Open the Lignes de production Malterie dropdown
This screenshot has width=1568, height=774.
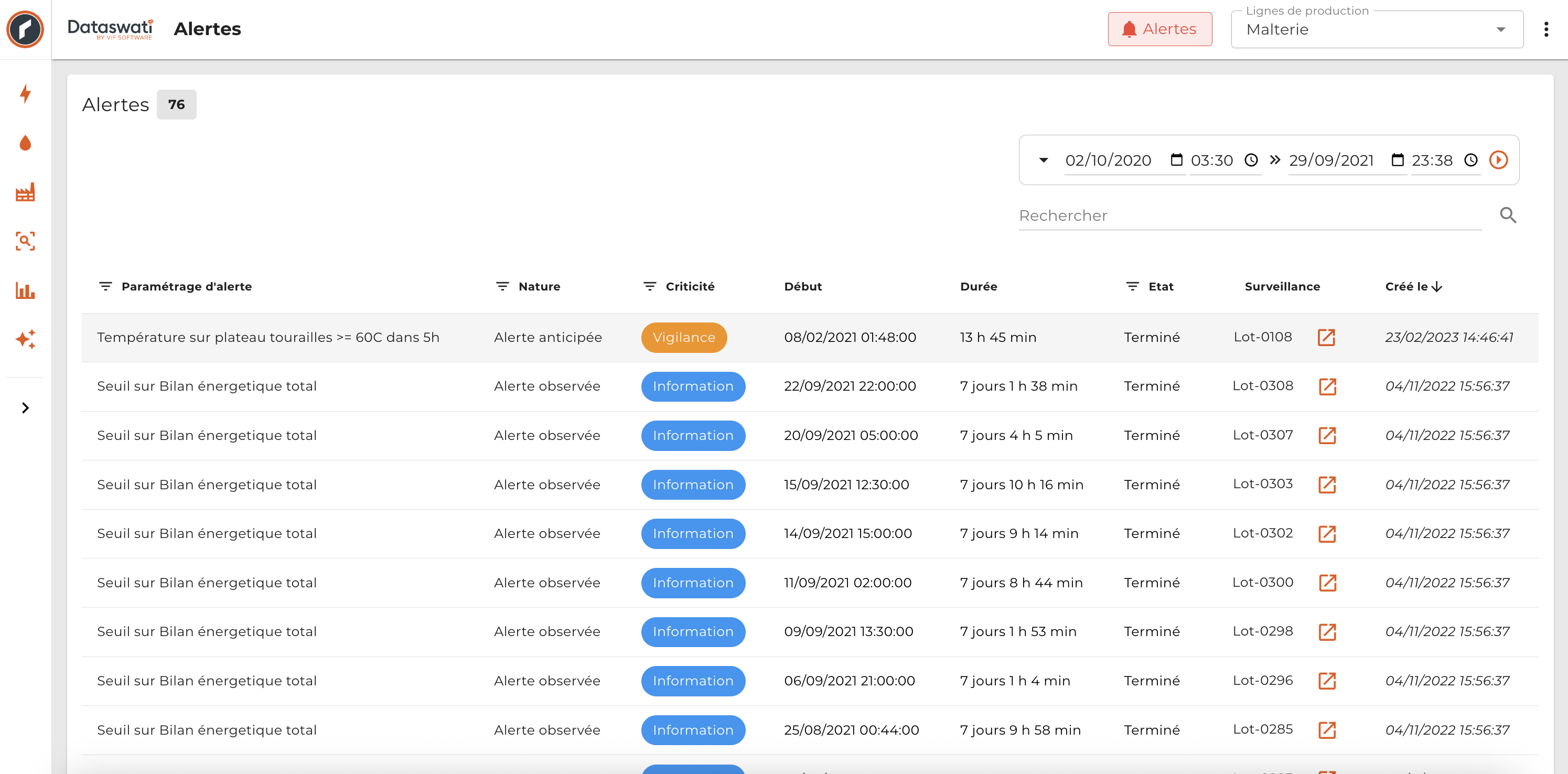click(1377, 29)
